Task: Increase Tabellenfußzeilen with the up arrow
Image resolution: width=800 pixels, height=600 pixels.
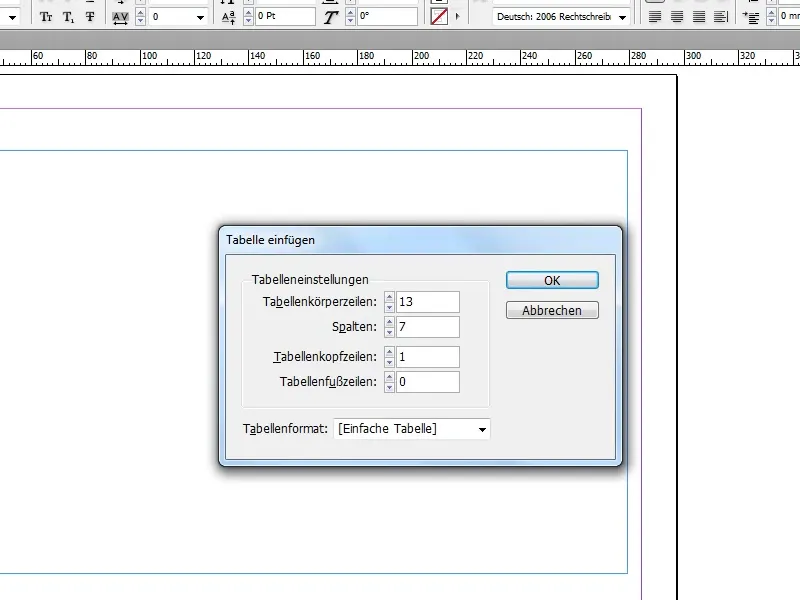Action: tap(389, 377)
